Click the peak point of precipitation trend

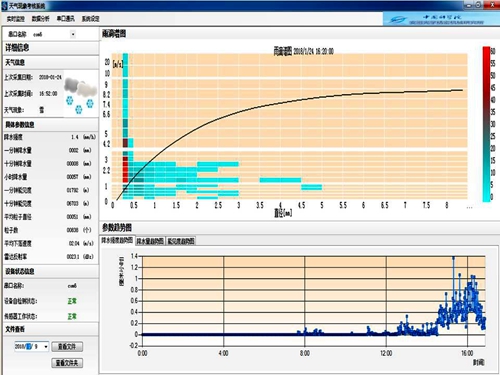(453, 258)
